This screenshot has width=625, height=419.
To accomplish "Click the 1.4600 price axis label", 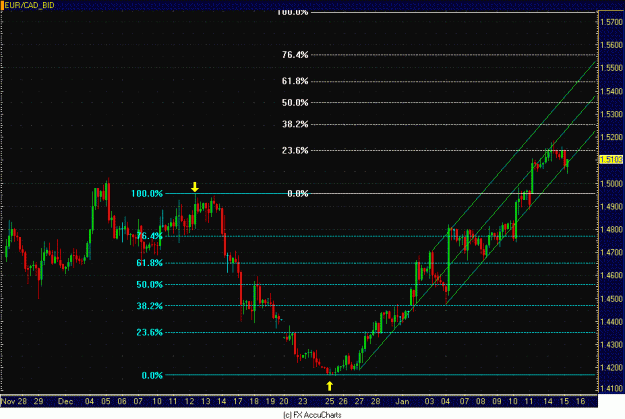I will 611,275.
